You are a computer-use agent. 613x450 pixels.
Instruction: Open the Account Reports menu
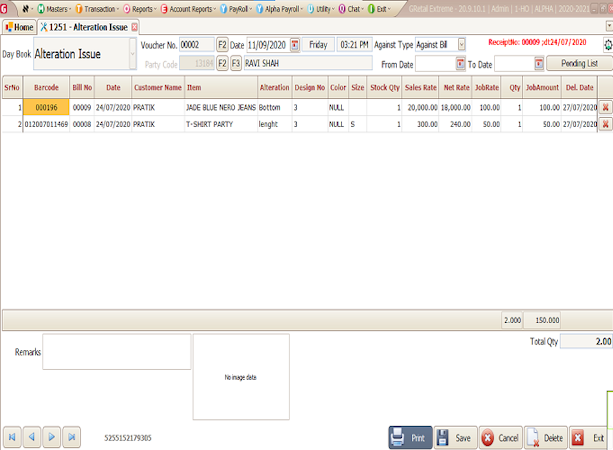tap(188, 9)
